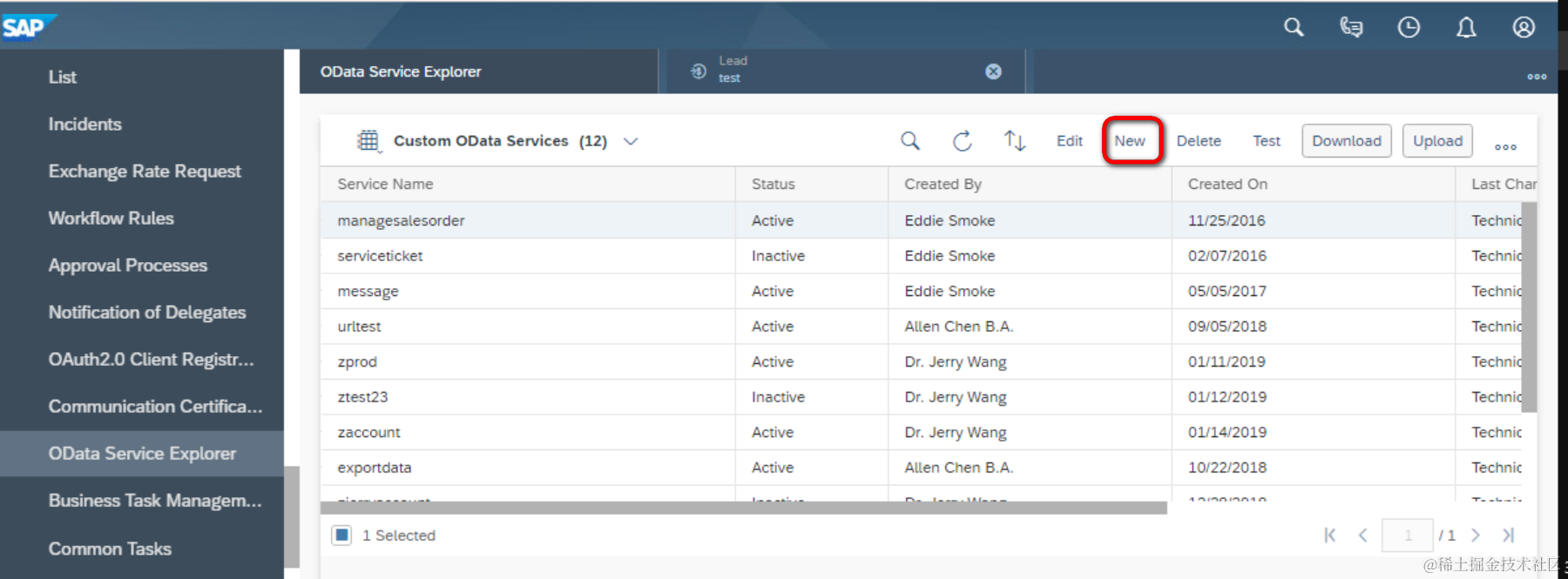Open Common Tasks in the sidebar
Image resolution: width=1568 pixels, height=579 pixels.
[110, 549]
